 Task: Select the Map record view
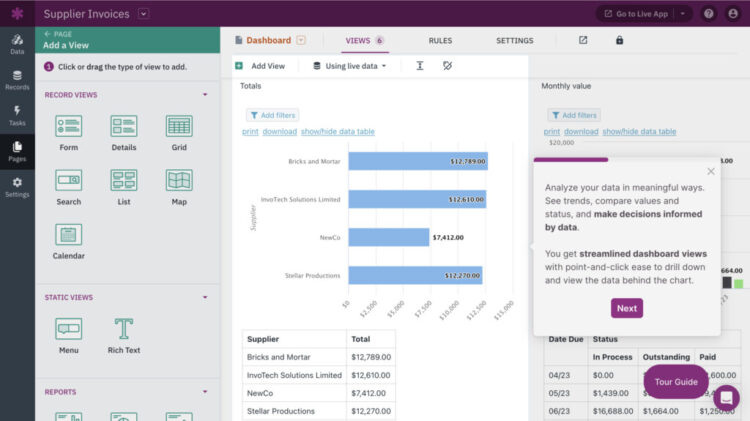coord(179,188)
